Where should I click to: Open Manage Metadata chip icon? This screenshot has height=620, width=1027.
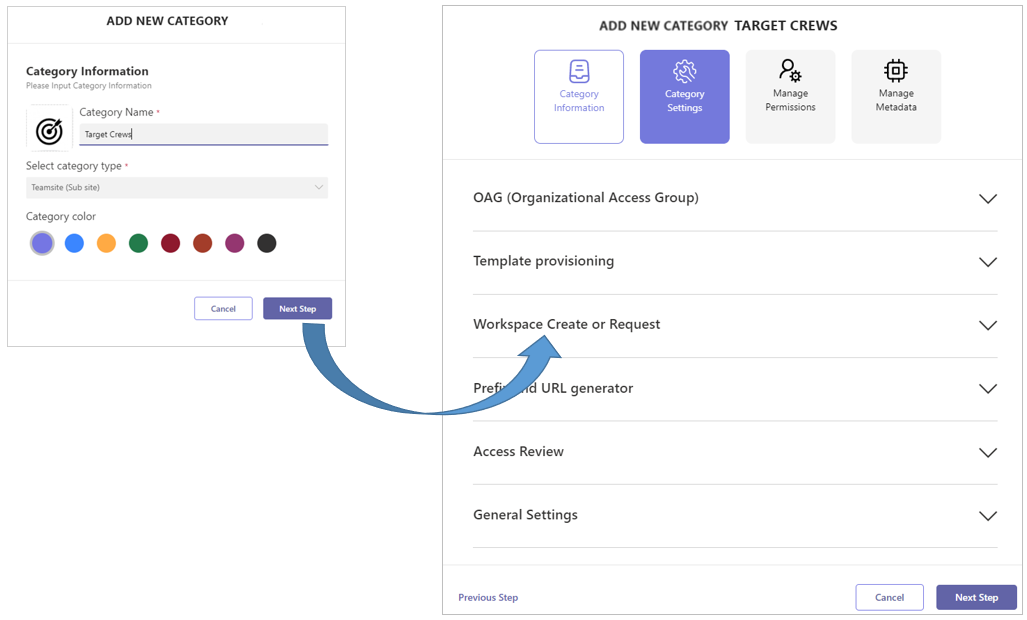[896, 70]
